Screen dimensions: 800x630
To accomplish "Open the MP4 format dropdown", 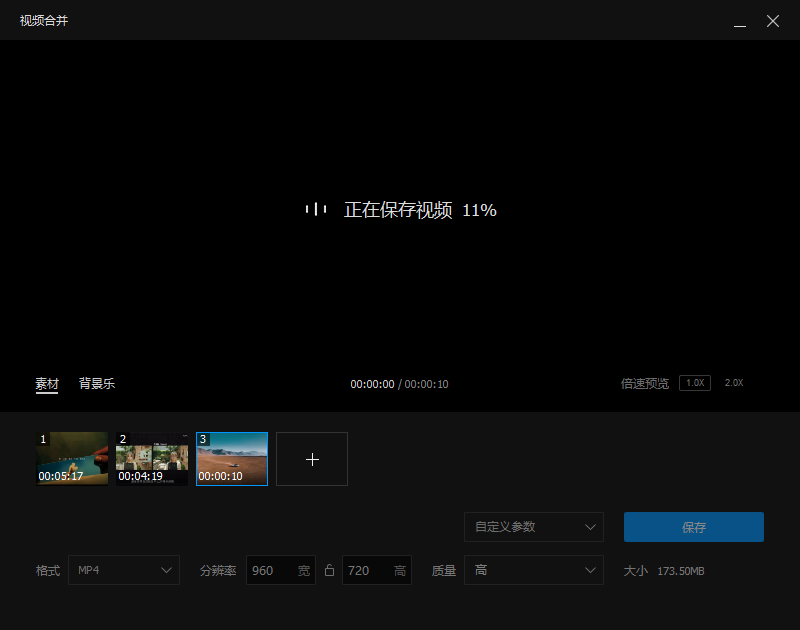I will tap(124, 570).
